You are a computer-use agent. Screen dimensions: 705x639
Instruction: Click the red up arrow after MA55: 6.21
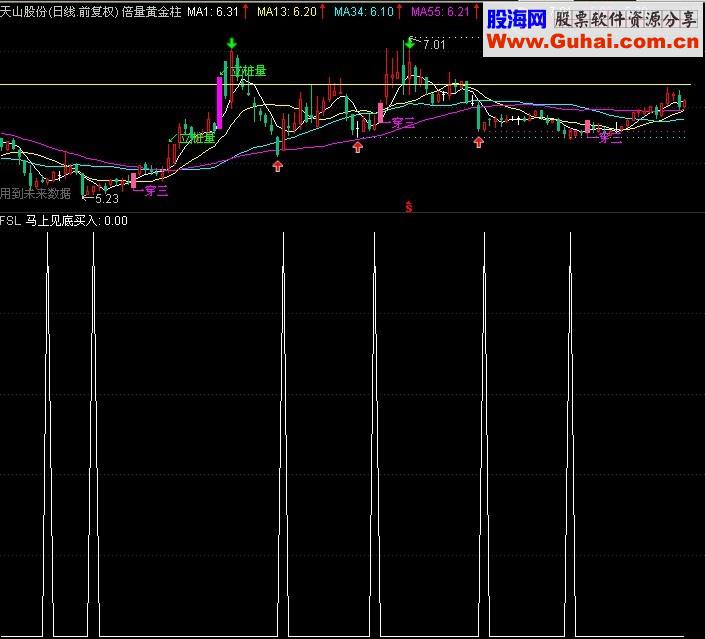pos(477,11)
